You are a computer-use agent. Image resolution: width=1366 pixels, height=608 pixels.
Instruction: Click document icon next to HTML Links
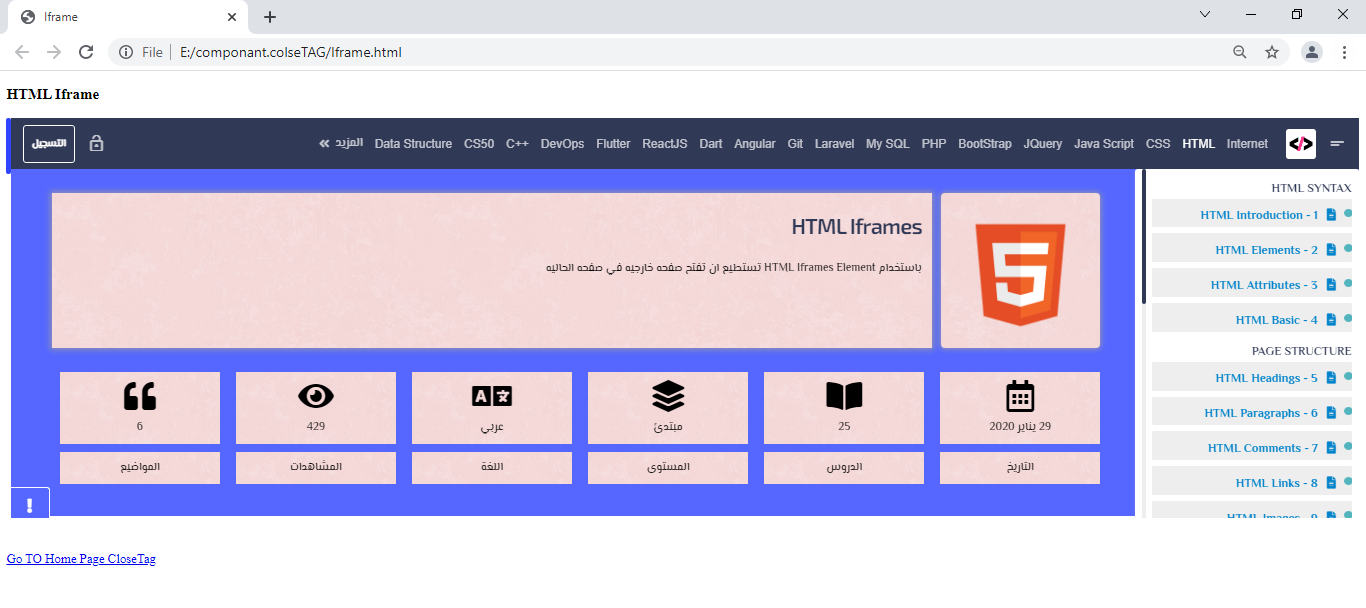pos(1331,482)
